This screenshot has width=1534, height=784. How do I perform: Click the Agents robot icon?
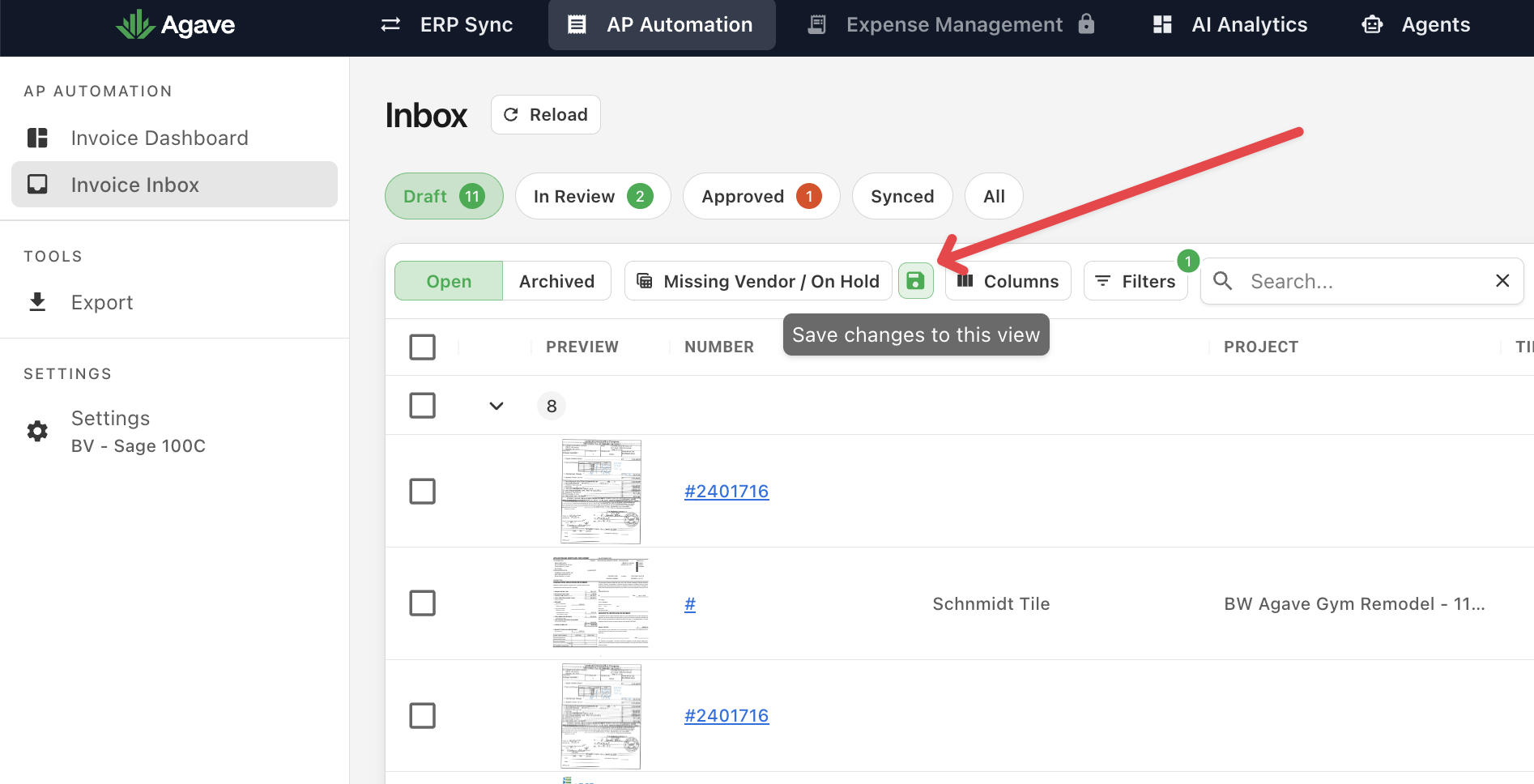1372,25
